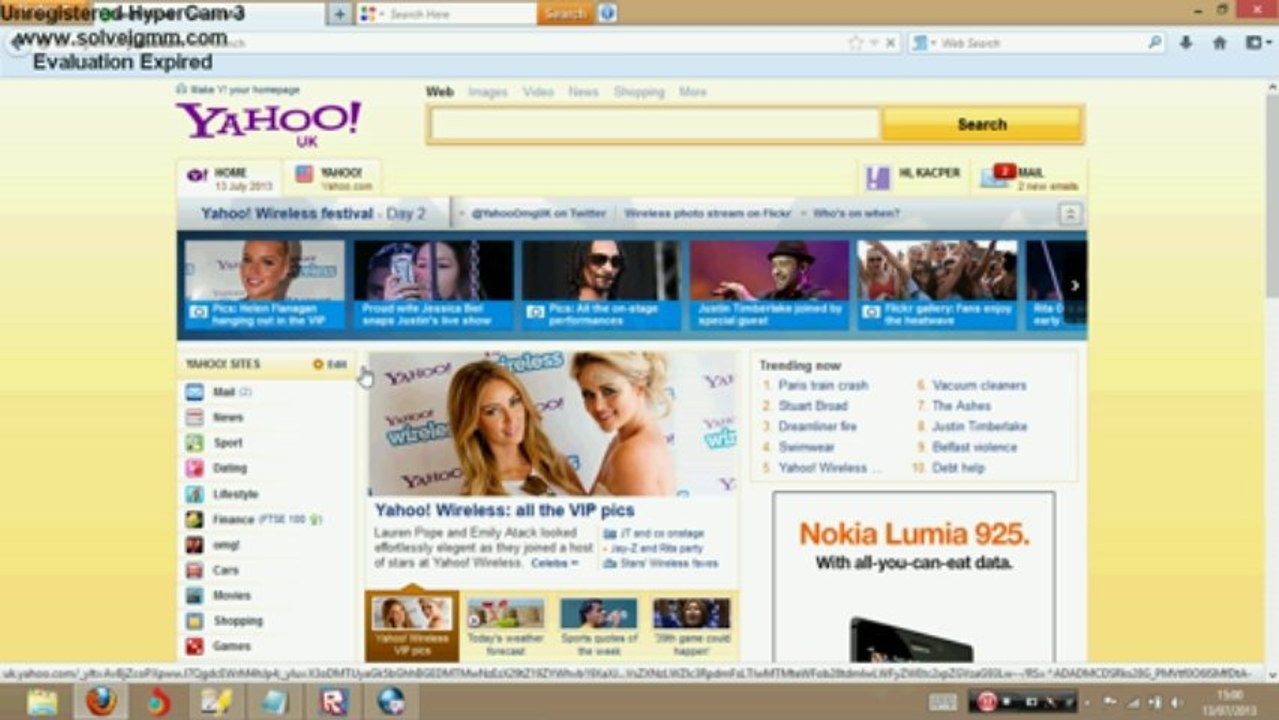Open the Stuart Broad trending link
Viewport: 1279px width, 720px height.
[813, 406]
